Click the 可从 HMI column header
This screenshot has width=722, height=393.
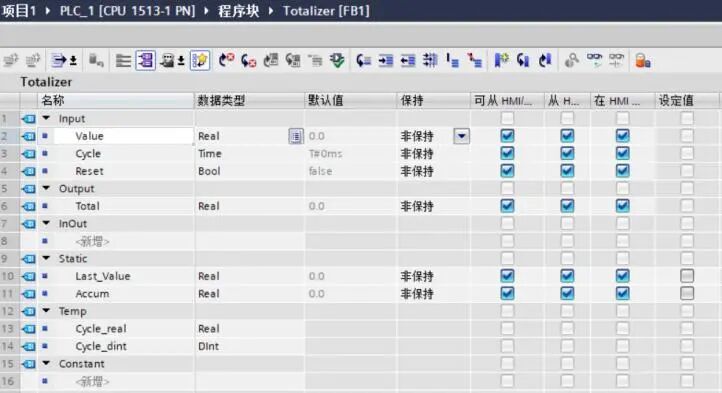point(507,100)
